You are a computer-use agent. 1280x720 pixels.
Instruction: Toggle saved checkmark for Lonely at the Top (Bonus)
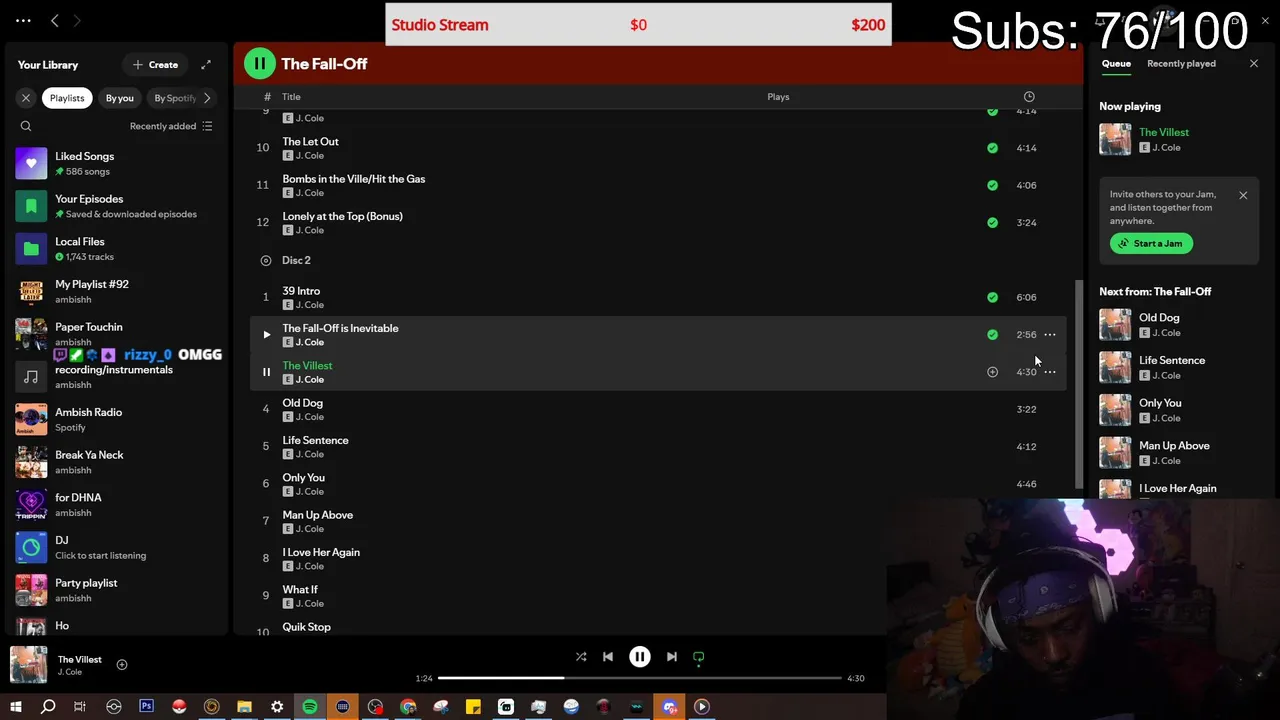coord(992,222)
